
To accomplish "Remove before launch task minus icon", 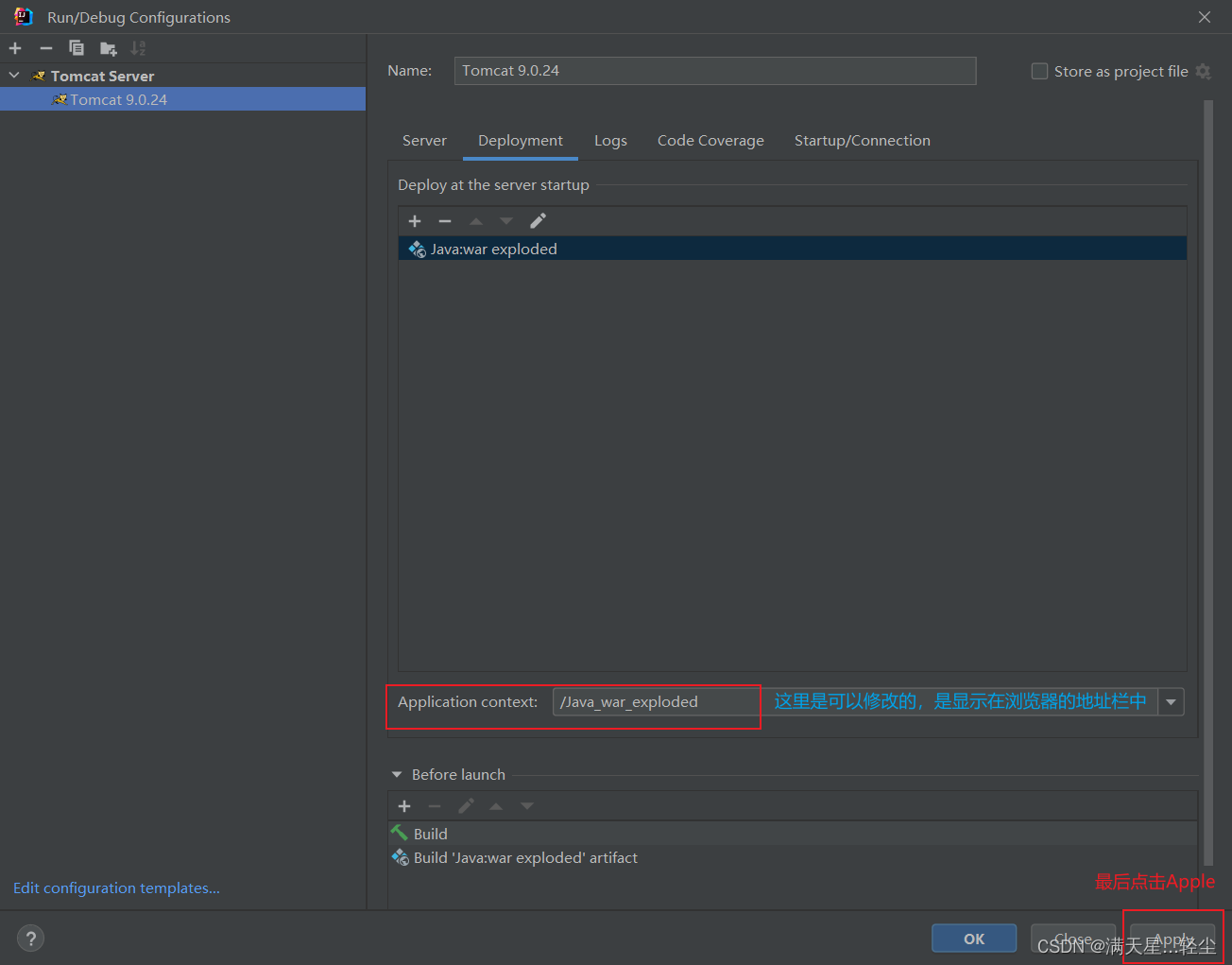I will point(435,806).
